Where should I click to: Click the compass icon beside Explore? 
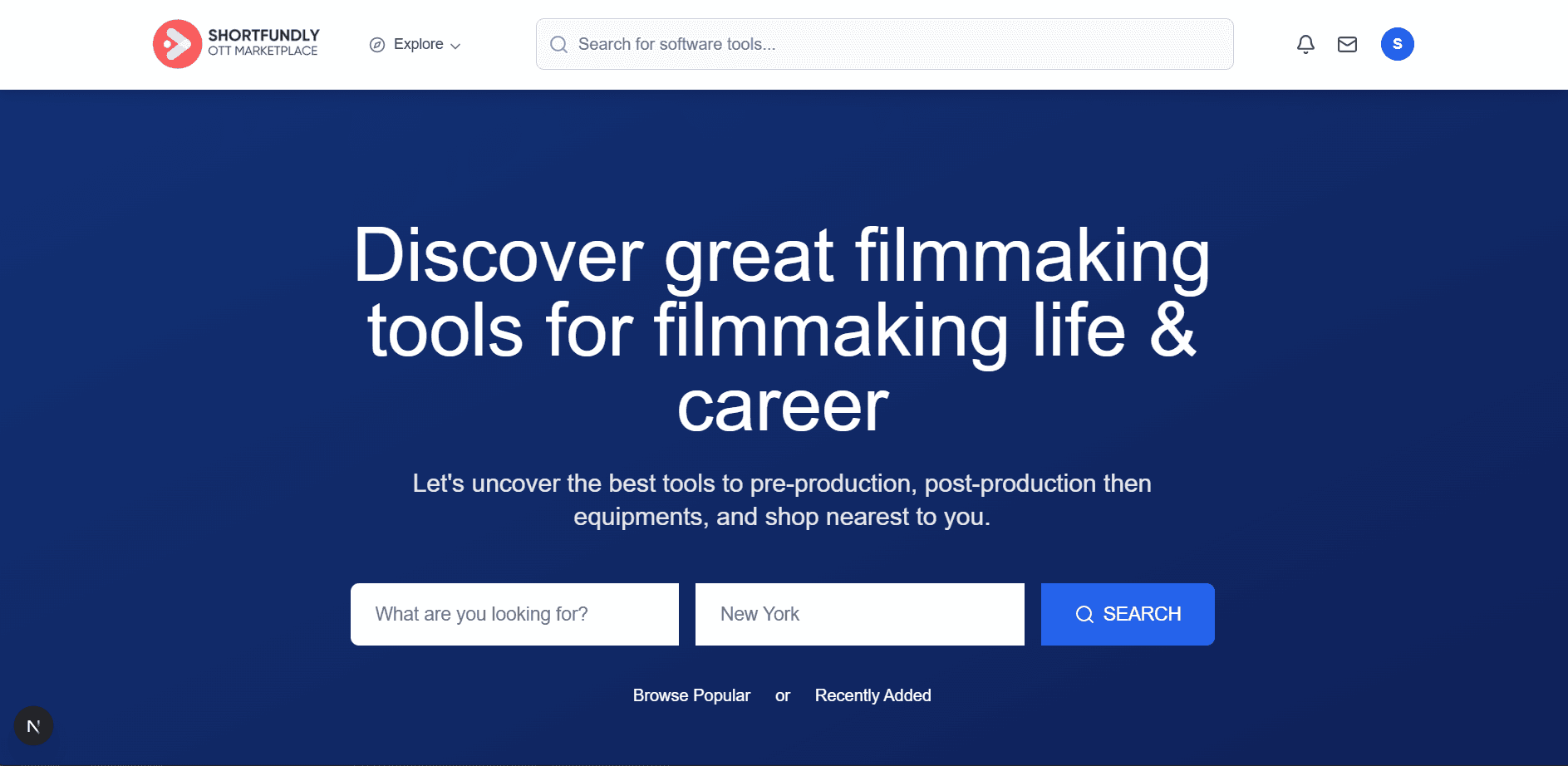pos(377,45)
